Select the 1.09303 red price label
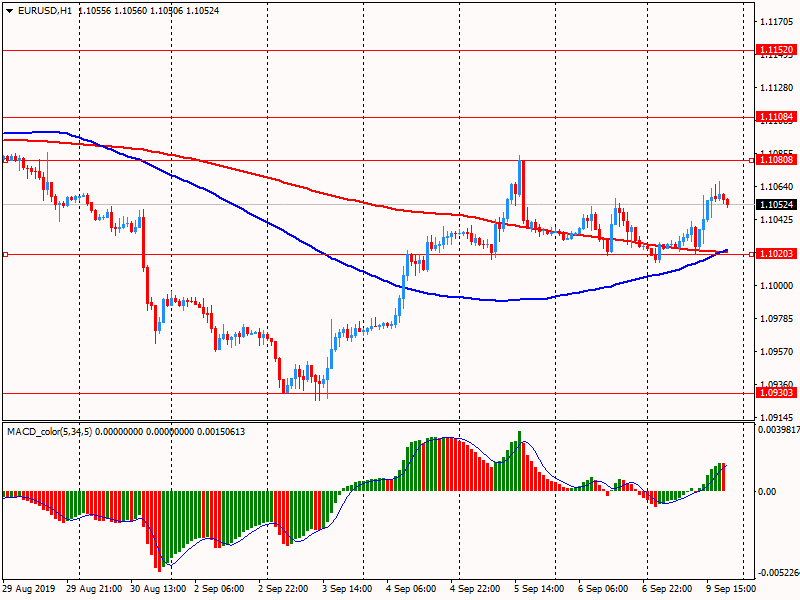 tap(776, 392)
